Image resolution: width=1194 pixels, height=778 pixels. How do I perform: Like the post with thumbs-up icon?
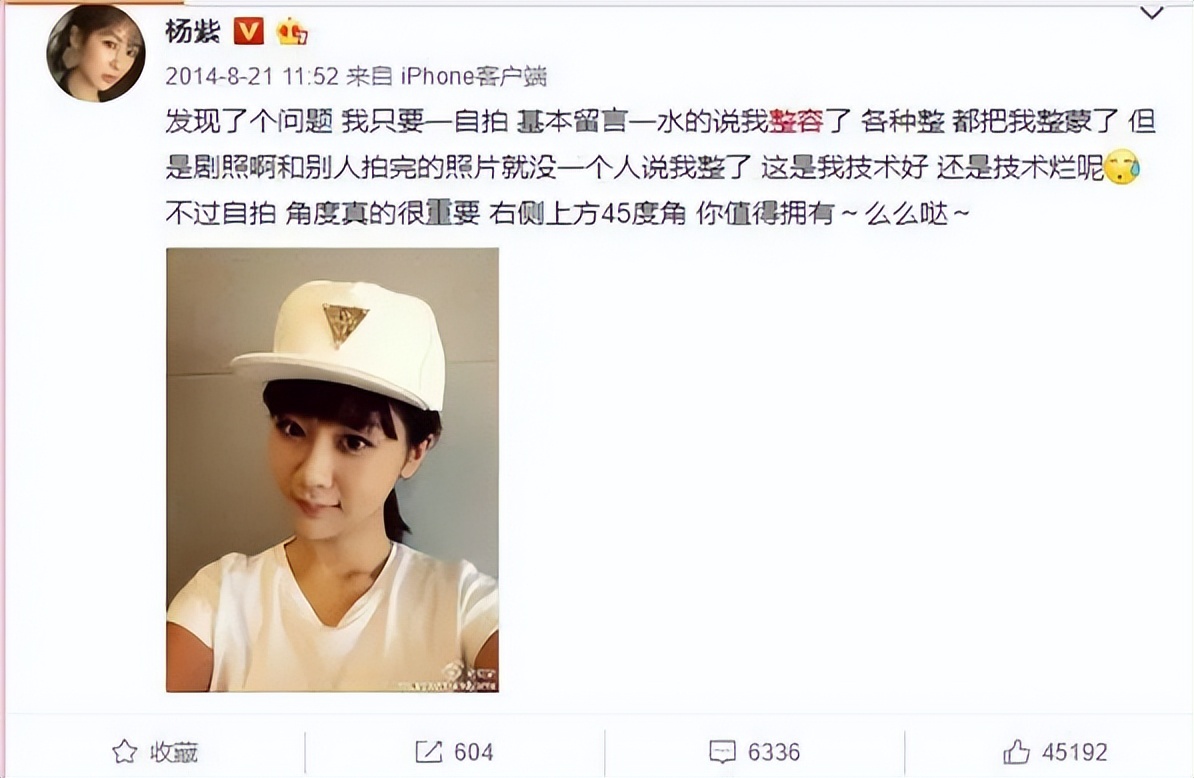coord(1017,752)
